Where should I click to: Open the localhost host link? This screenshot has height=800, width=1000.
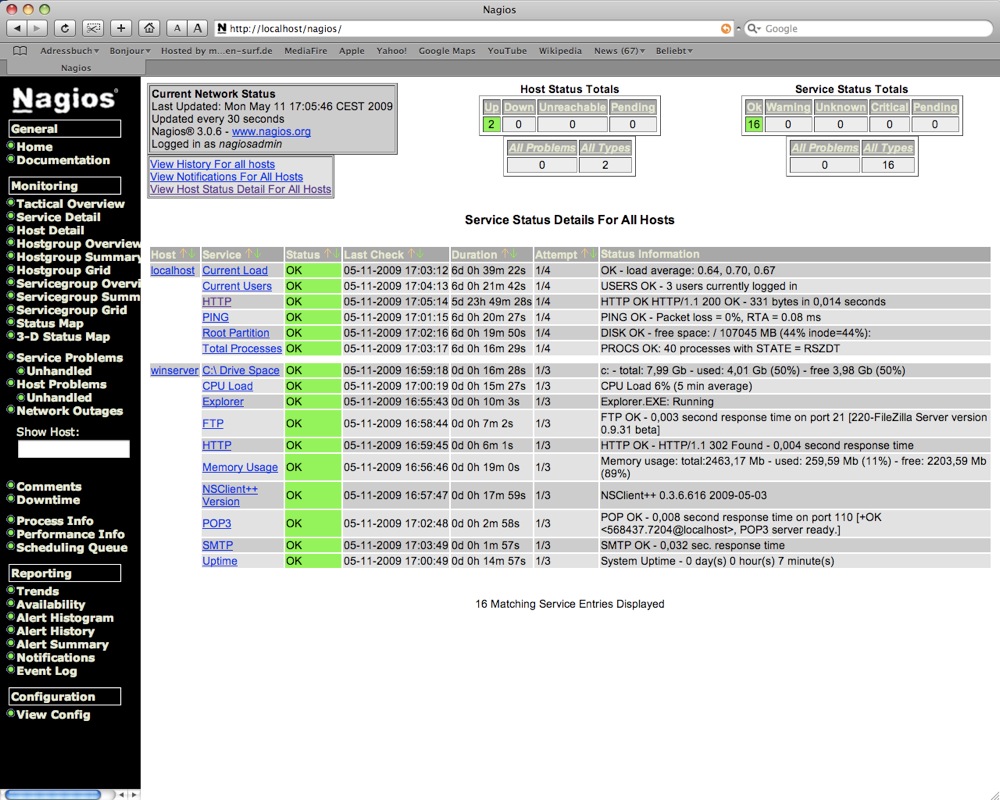(x=173, y=270)
